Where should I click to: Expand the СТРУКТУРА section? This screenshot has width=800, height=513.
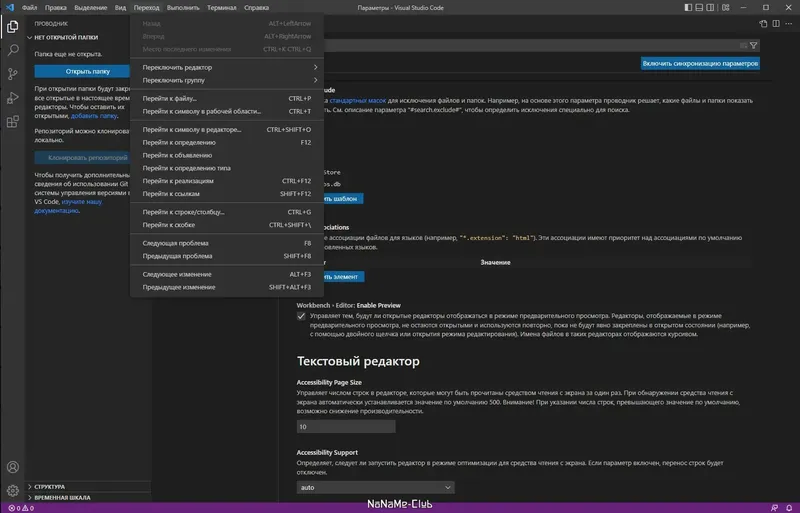89,486
